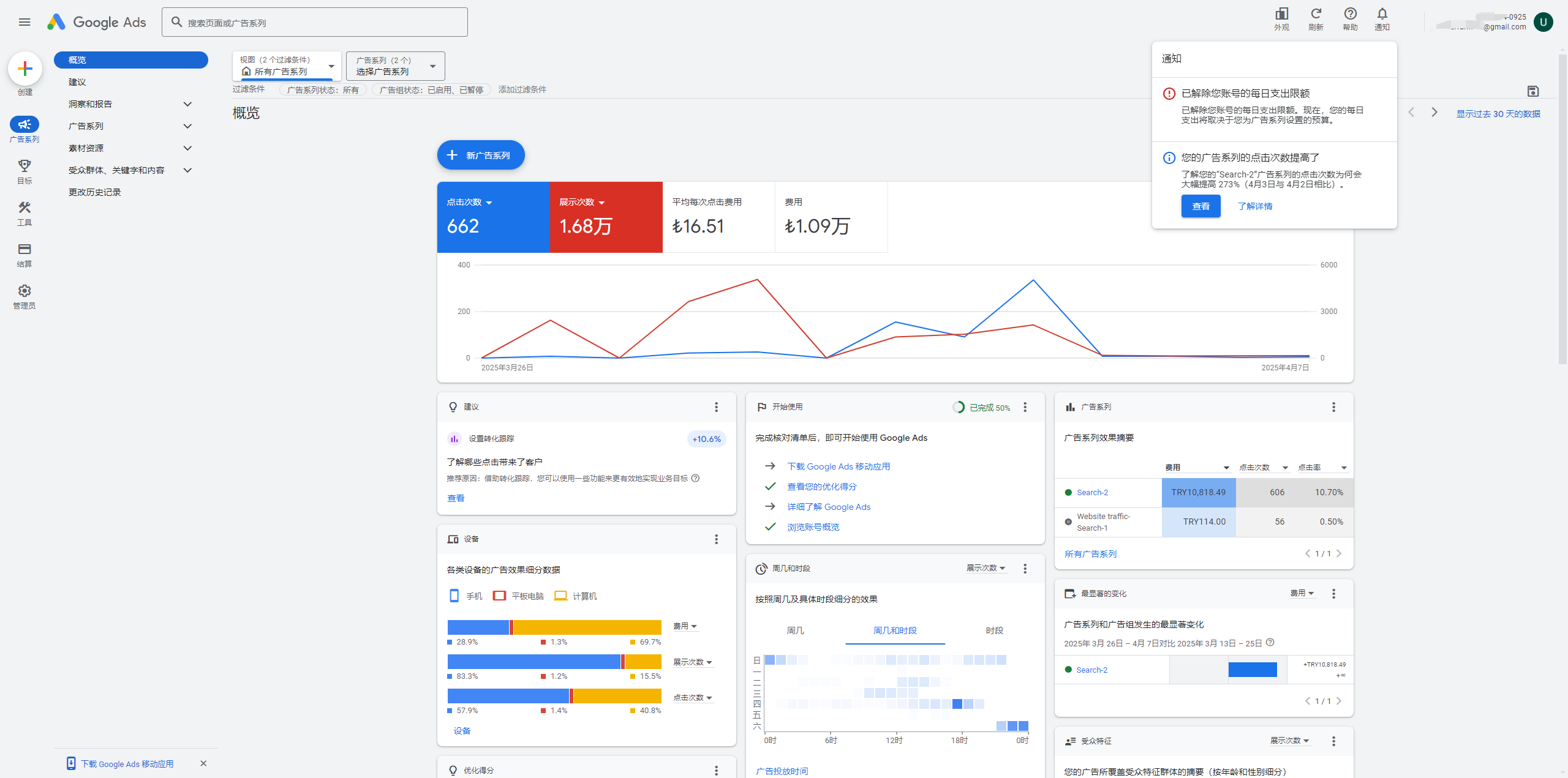Click the 创建 plus button

tap(25, 69)
